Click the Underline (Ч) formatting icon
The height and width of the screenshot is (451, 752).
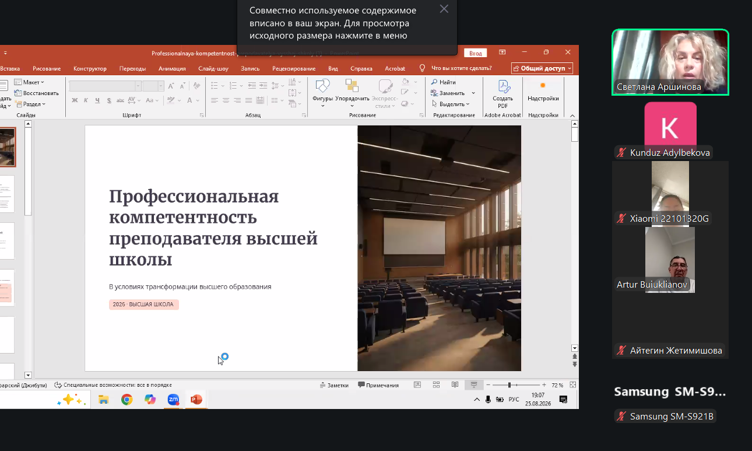coord(97,100)
